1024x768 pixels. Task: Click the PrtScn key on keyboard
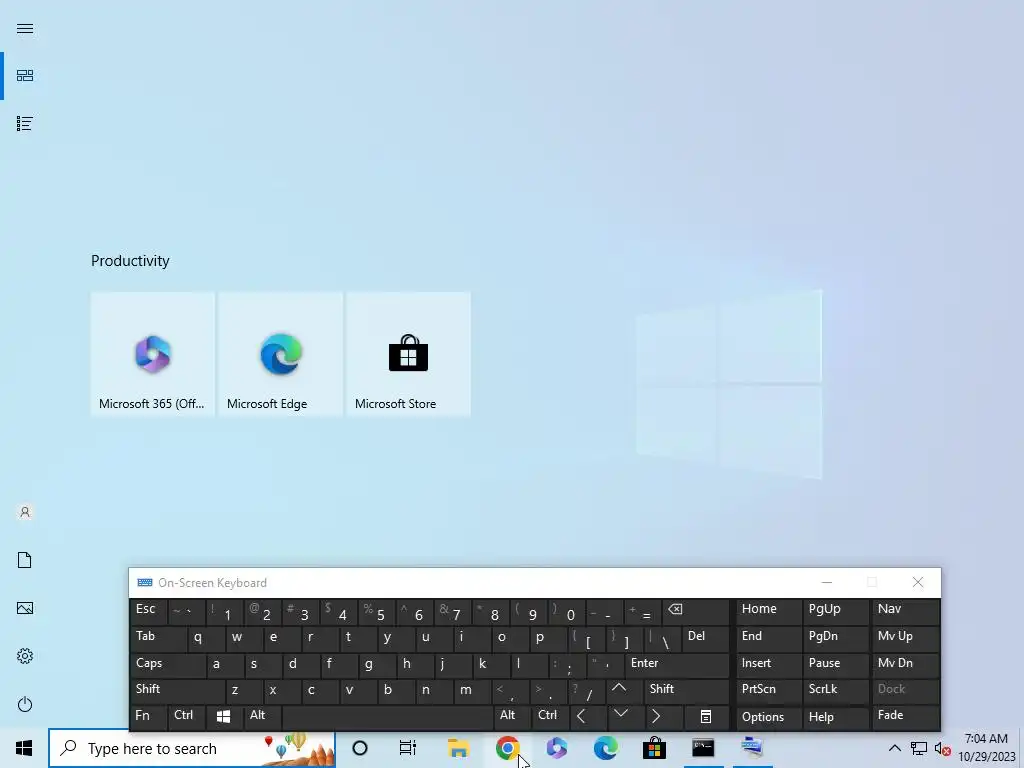coord(769,691)
